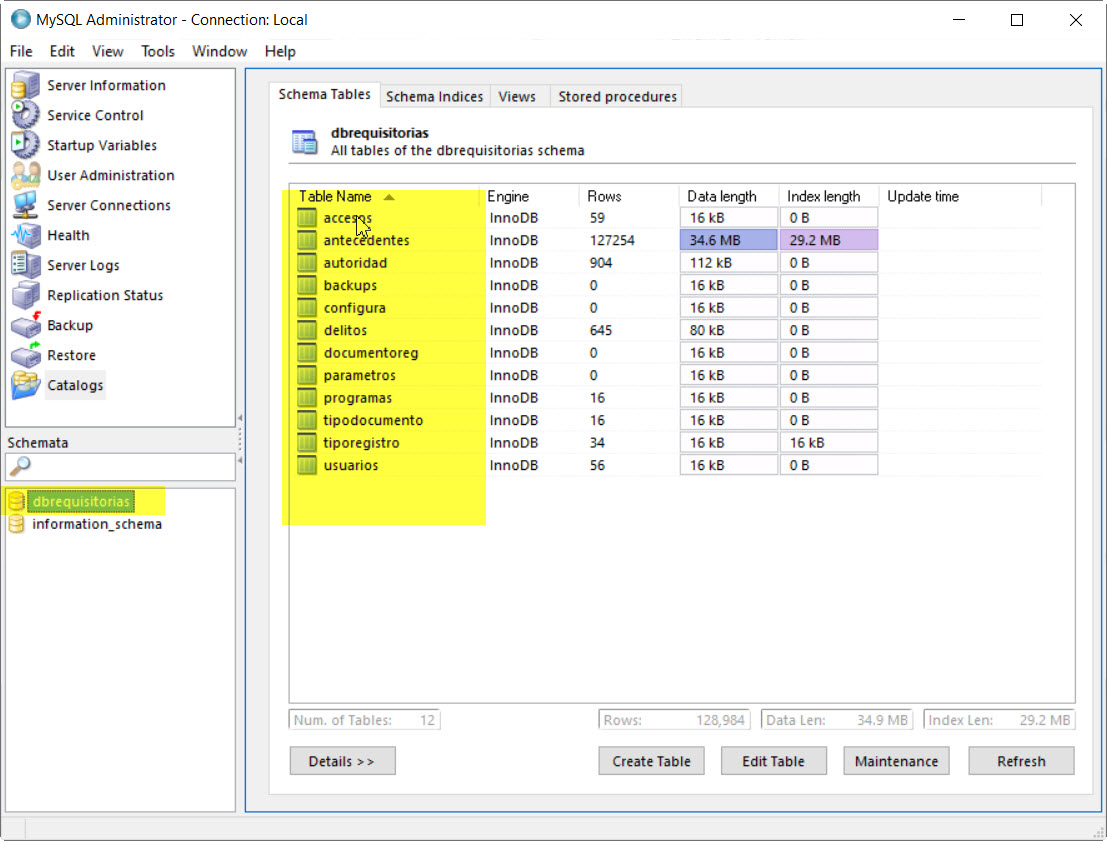The width and height of the screenshot is (1107, 841).
Task: Click the Schemata search input field
Action: tap(120, 467)
